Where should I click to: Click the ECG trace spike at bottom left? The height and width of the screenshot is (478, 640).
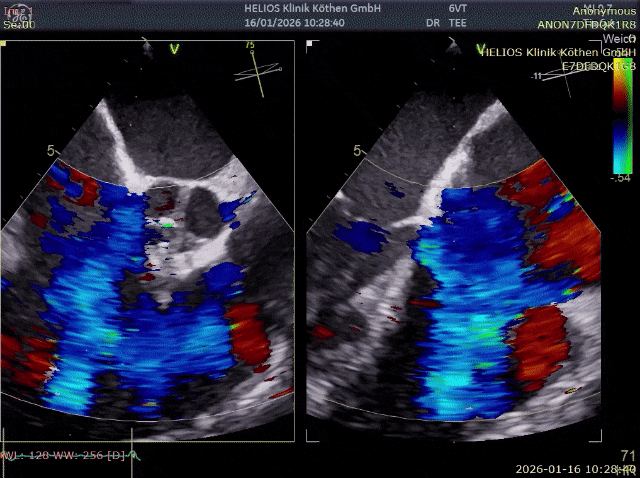(x=133, y=454)
